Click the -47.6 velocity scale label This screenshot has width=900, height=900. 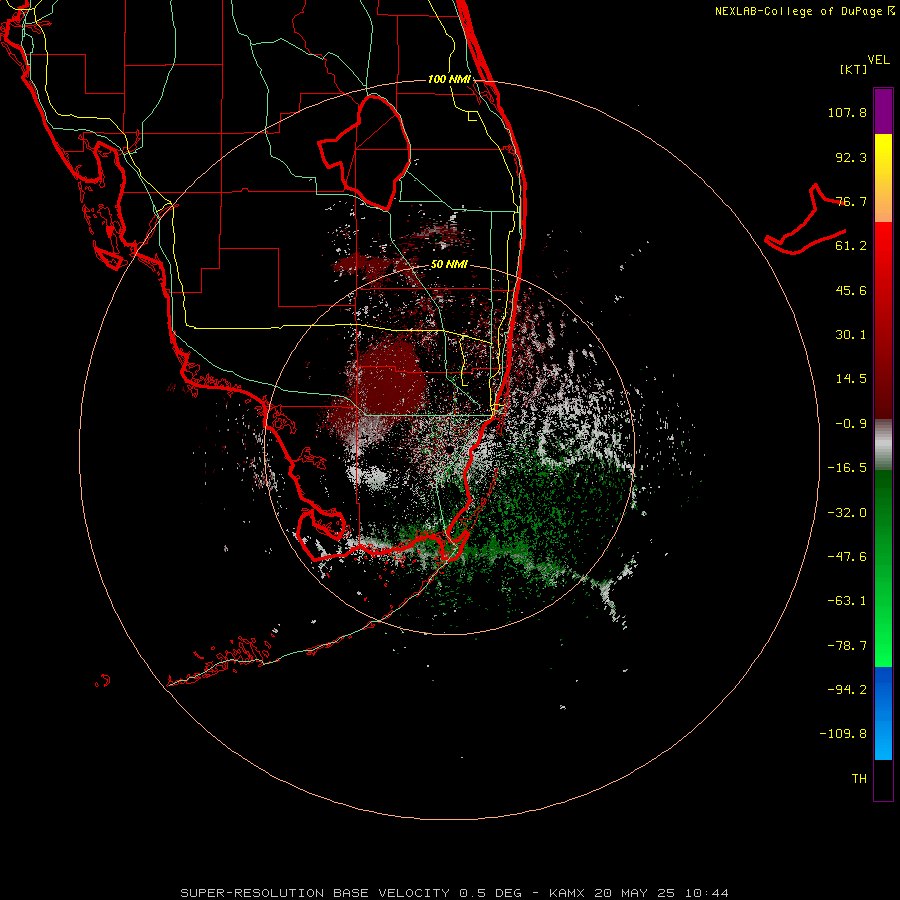[847, 557]
